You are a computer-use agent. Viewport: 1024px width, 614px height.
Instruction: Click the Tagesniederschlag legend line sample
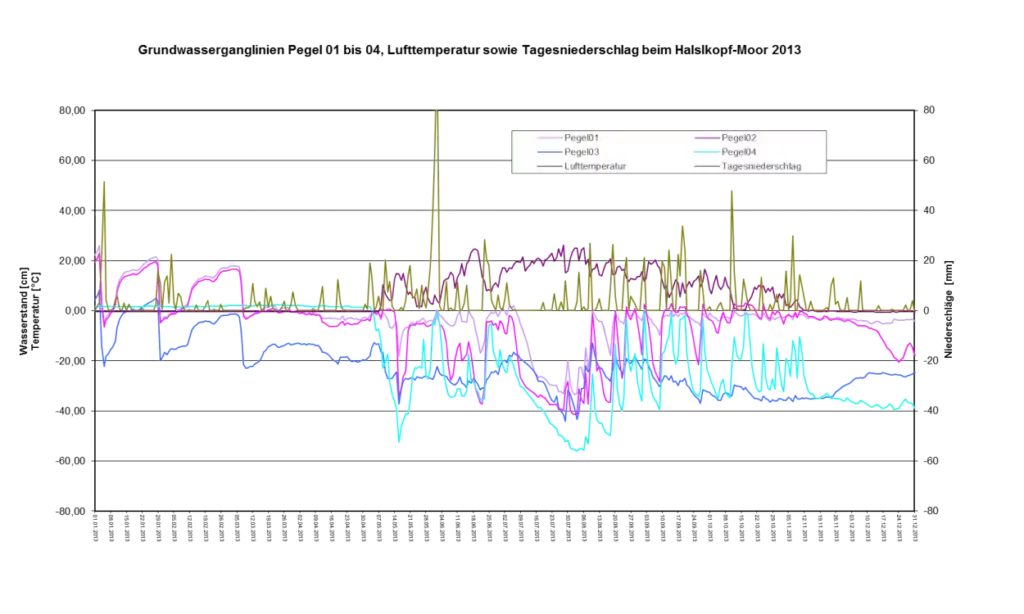click(706, 167)
